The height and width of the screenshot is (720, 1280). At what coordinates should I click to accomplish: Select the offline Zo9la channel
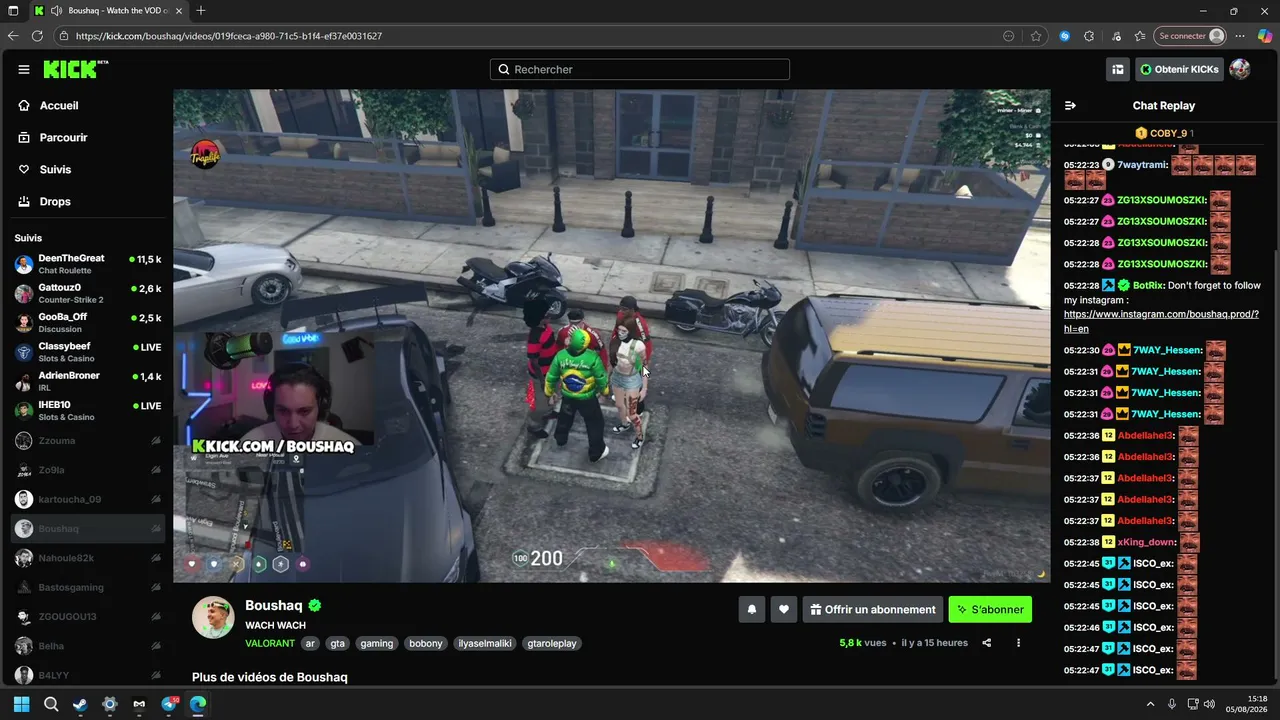87,470
